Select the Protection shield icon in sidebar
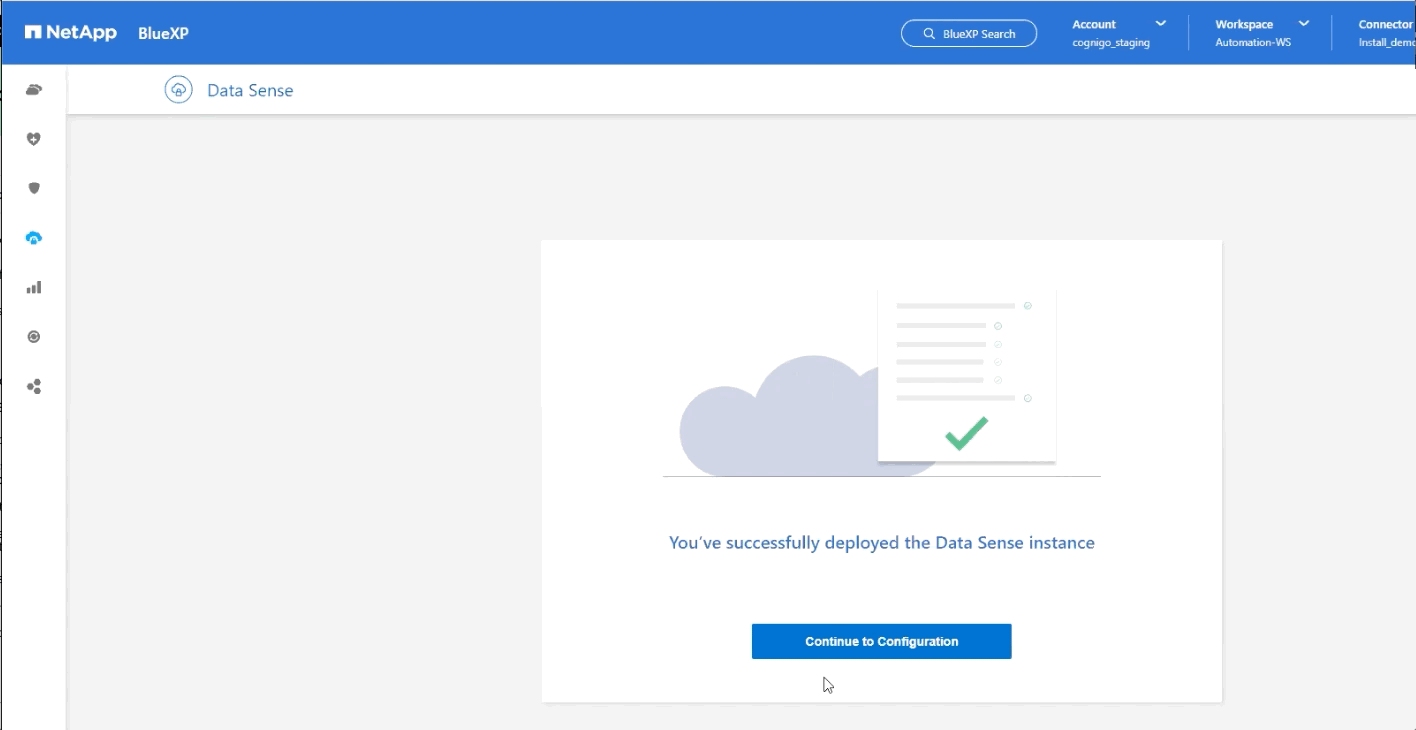This screenshot has width=1416, height=730. point(34,189)
